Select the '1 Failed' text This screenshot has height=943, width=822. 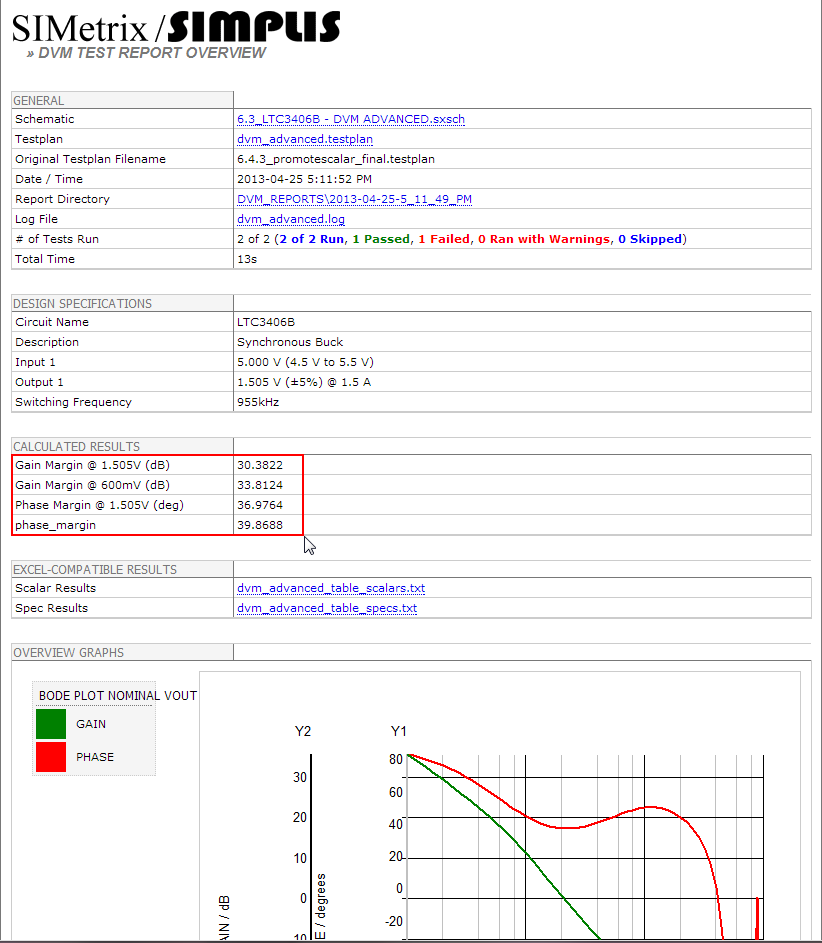[444, 239]
